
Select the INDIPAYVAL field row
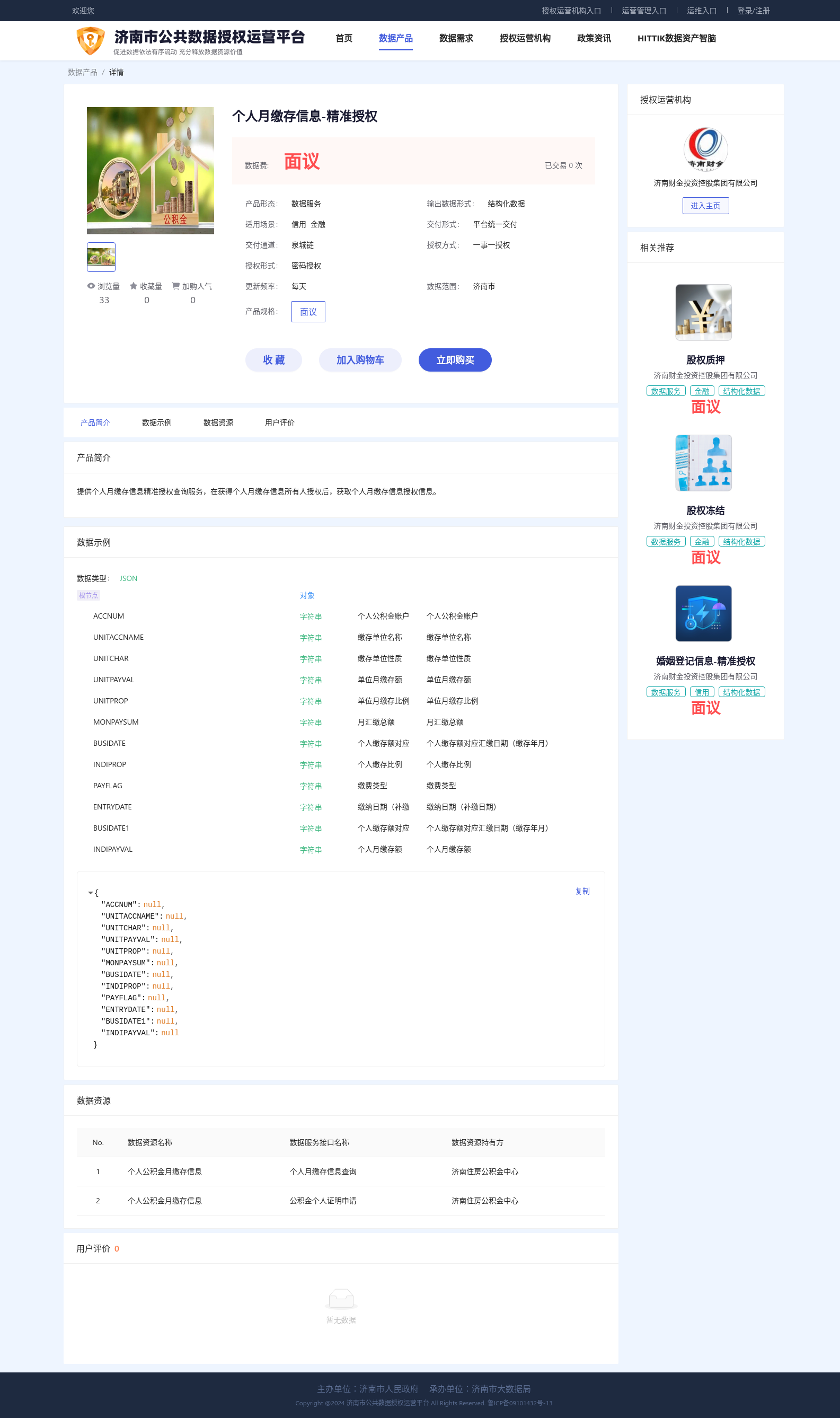(341, 850)
